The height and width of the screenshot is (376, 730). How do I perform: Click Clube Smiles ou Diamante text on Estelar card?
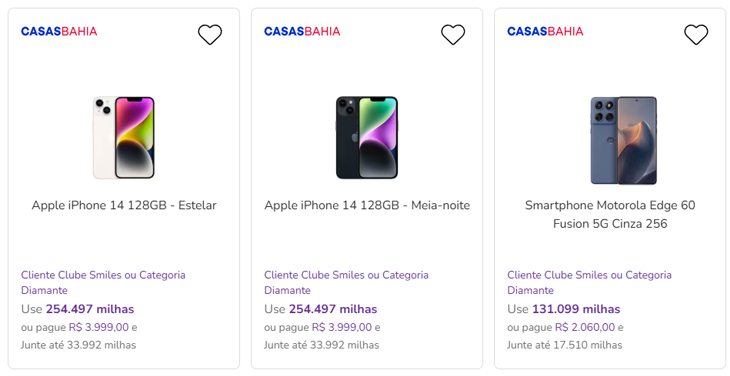point(103,282)
